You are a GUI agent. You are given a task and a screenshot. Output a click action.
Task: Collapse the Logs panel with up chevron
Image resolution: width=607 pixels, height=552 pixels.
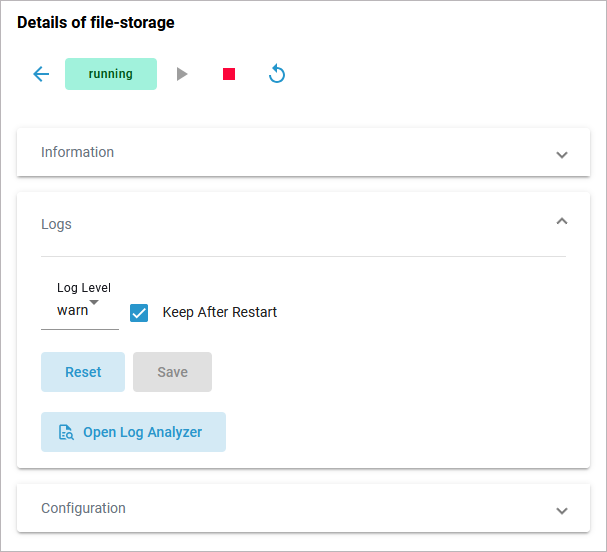562,221
